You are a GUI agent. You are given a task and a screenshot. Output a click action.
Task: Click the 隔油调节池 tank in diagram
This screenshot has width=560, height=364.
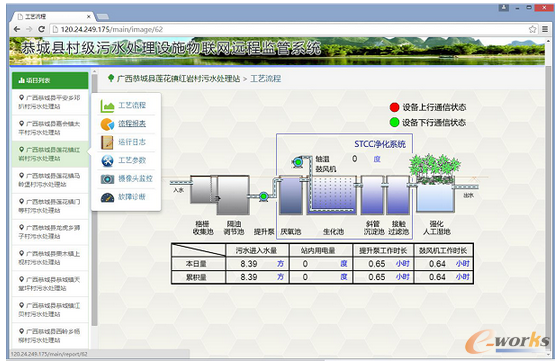[x=234, y=195]
